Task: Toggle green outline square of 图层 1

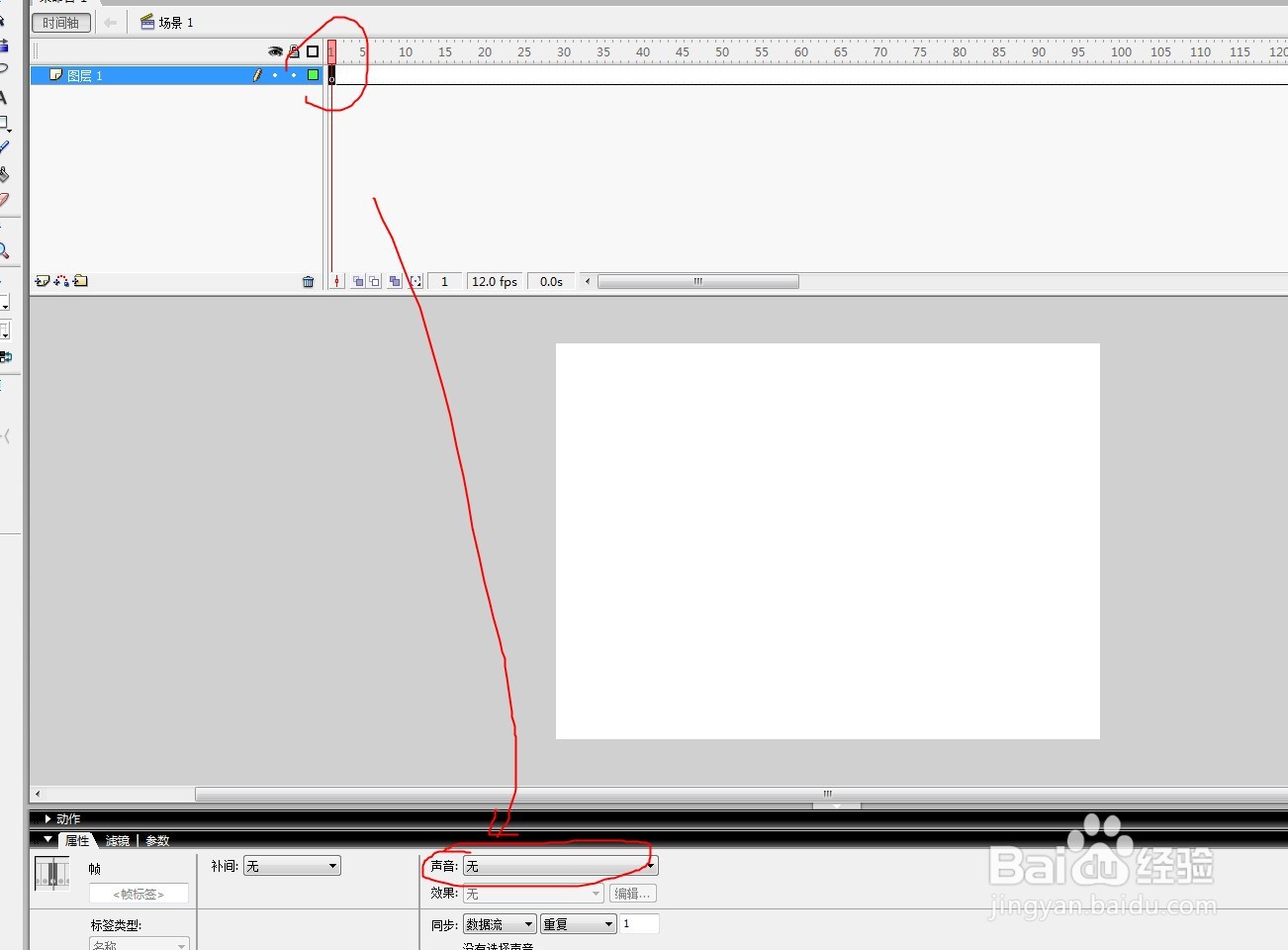Action: point(313,75)
